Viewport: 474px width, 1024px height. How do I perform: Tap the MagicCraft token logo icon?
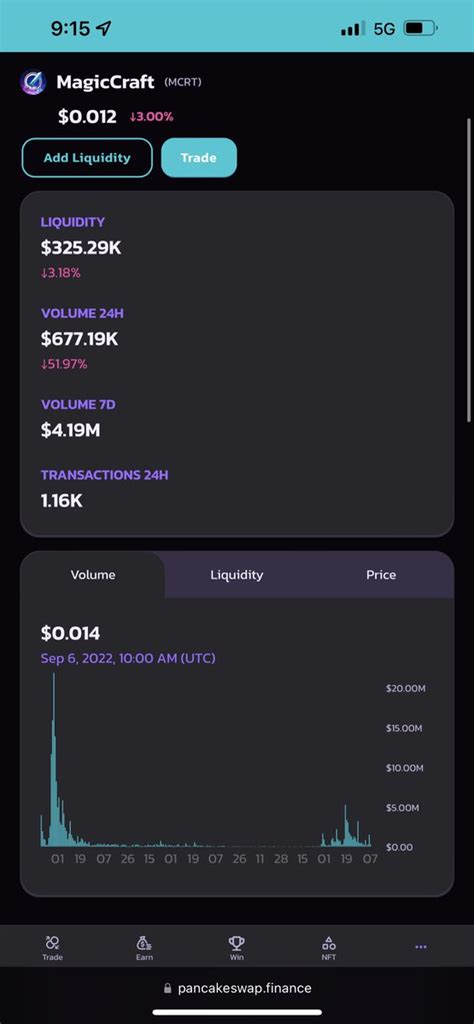pos(33,84)
